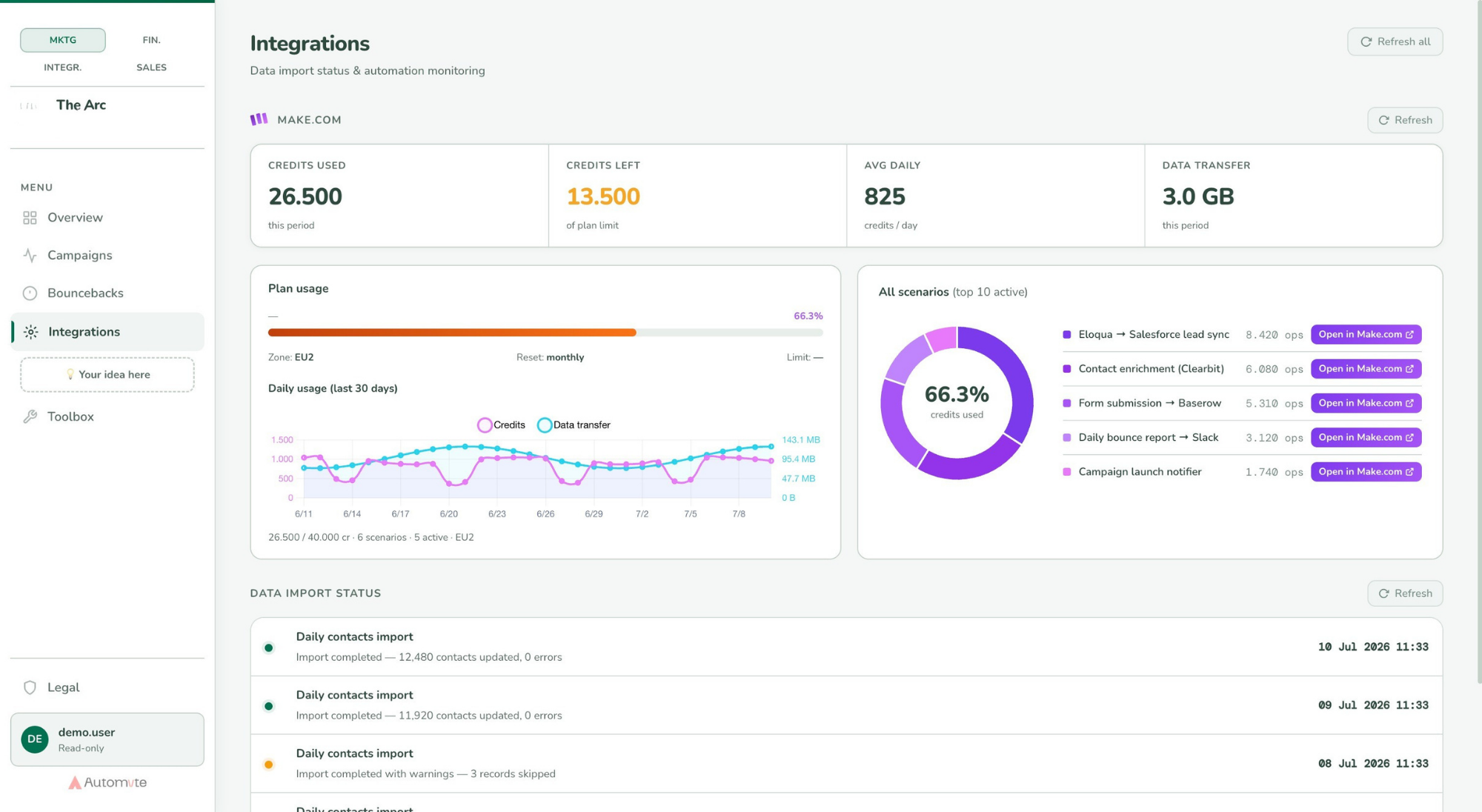Open the Overview menu item

click(107, 218)
